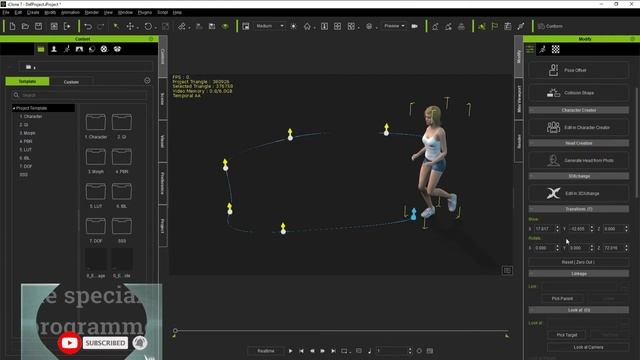This screenshot has height=360, width=640.
Task: Undo the last action
Action: [x=88, y=26]
